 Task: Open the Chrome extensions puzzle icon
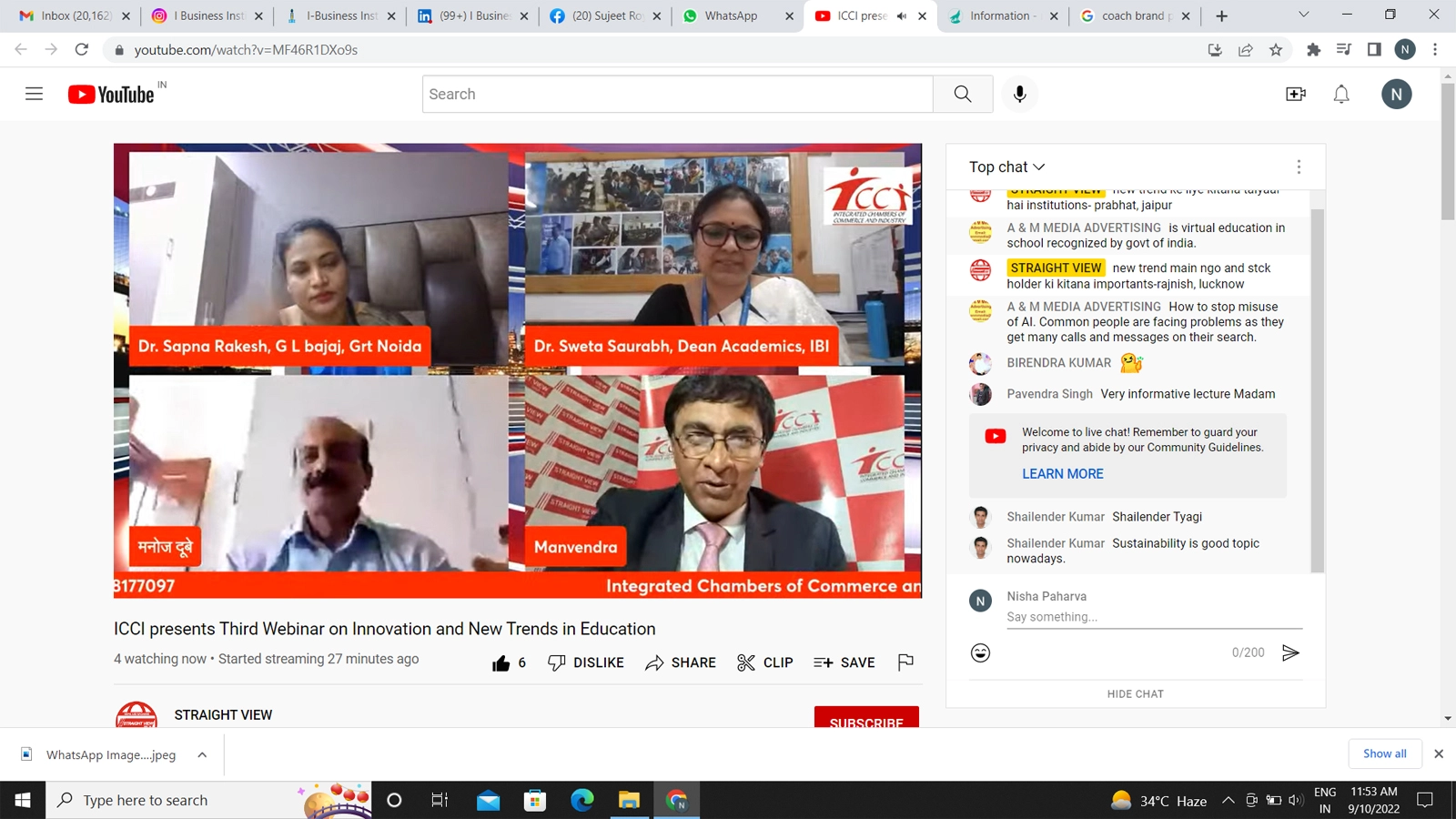[1313, 50]
